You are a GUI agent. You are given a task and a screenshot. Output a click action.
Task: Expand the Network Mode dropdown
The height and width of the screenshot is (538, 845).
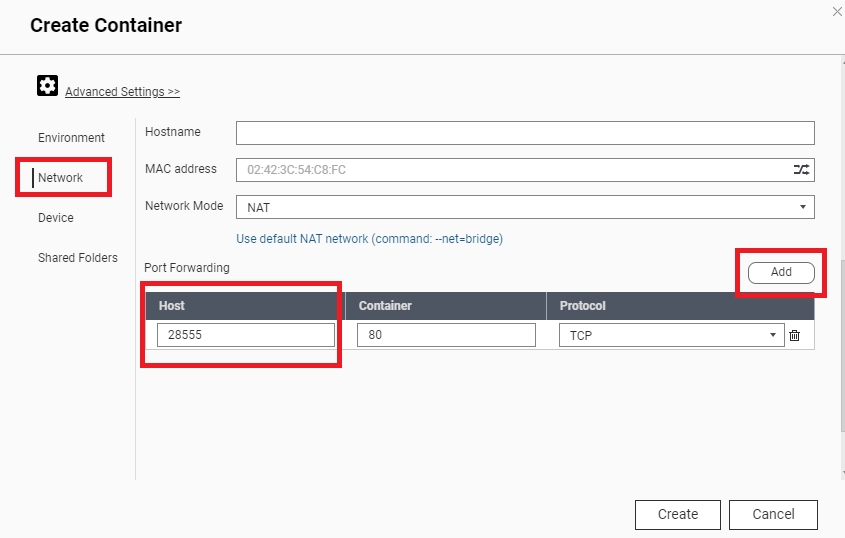(525, 207)
